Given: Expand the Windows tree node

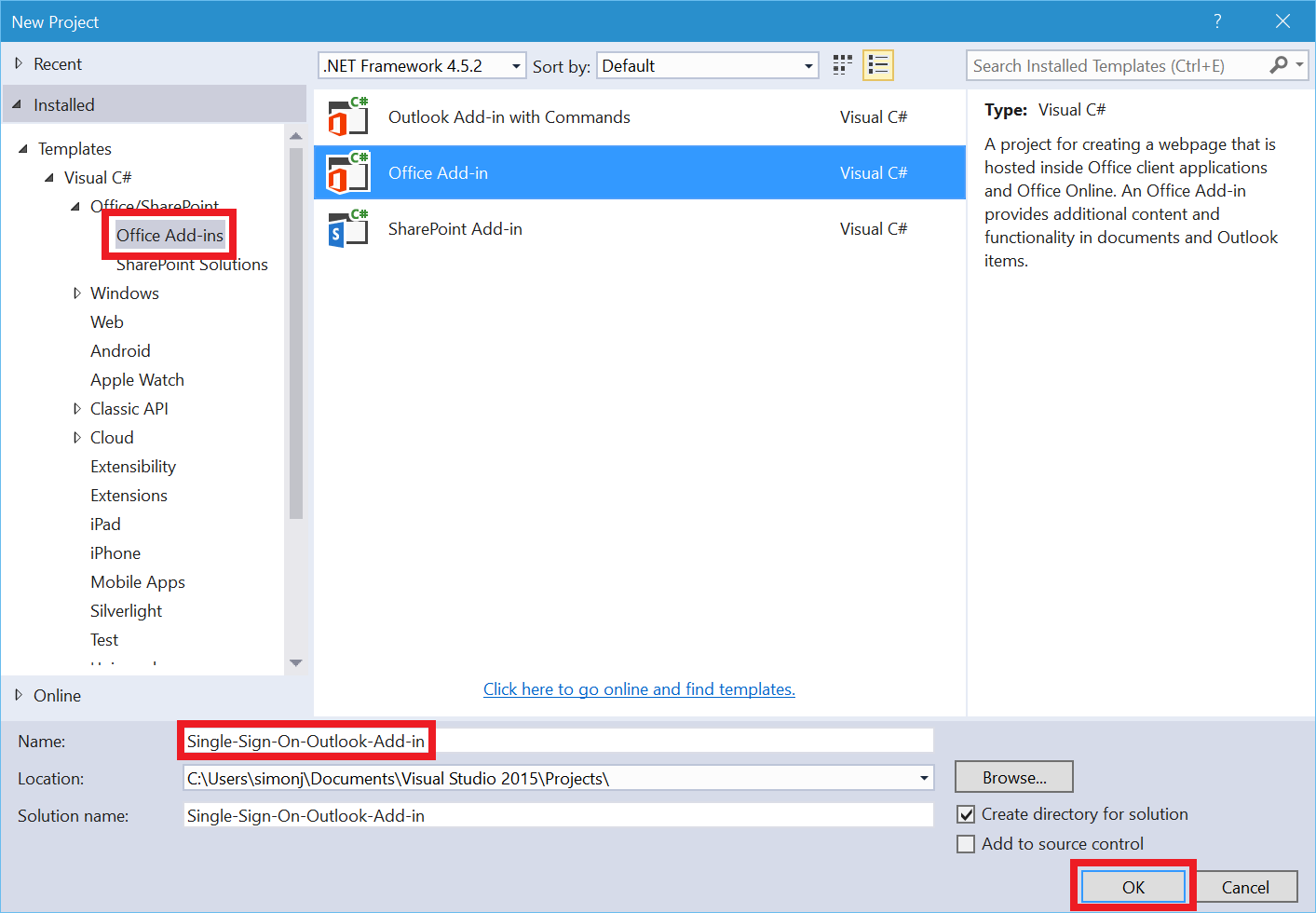Looking at the screenshot, I should (x=76, y=293).
